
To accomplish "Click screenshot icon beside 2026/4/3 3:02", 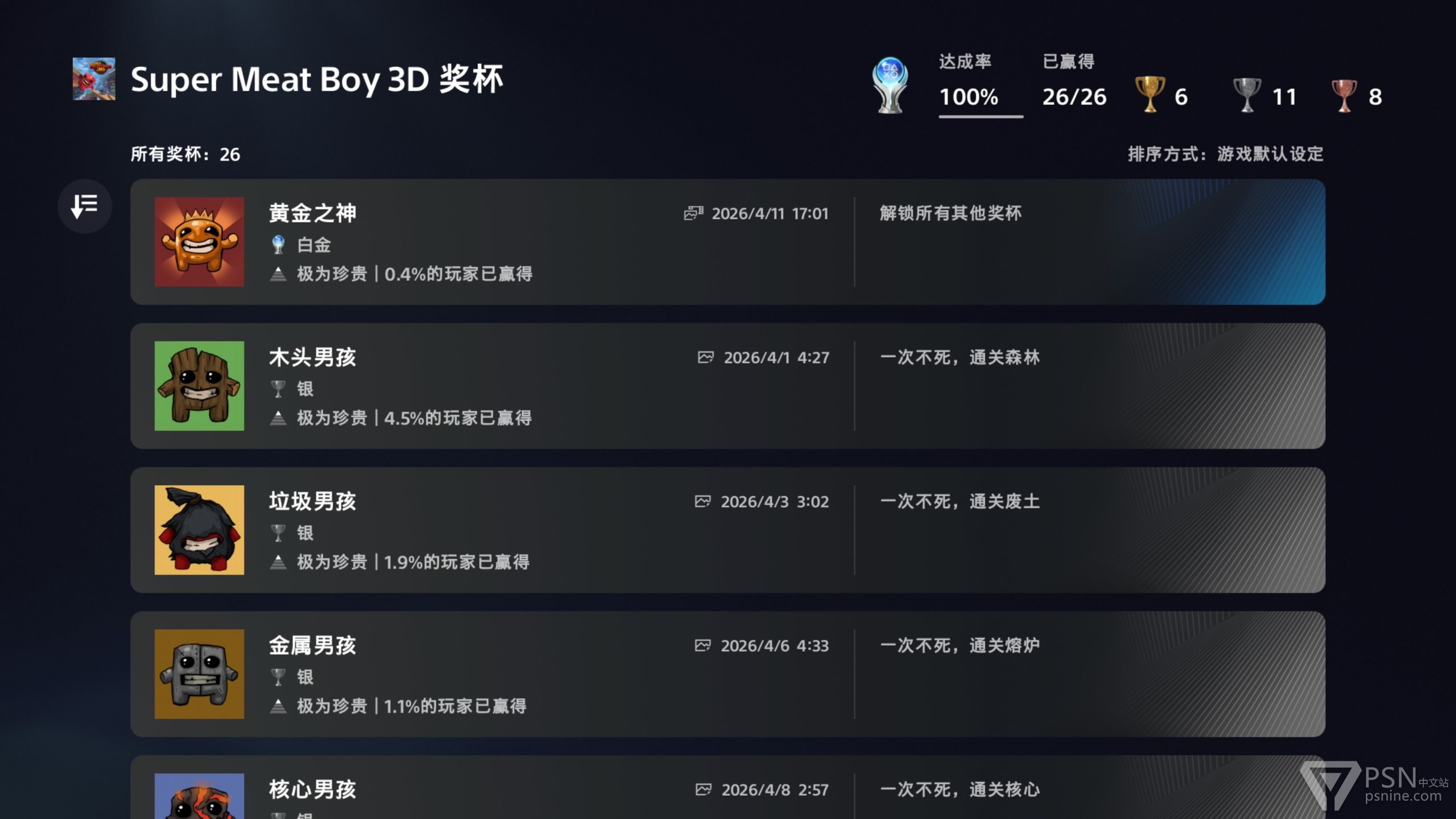I will (703, 501).
